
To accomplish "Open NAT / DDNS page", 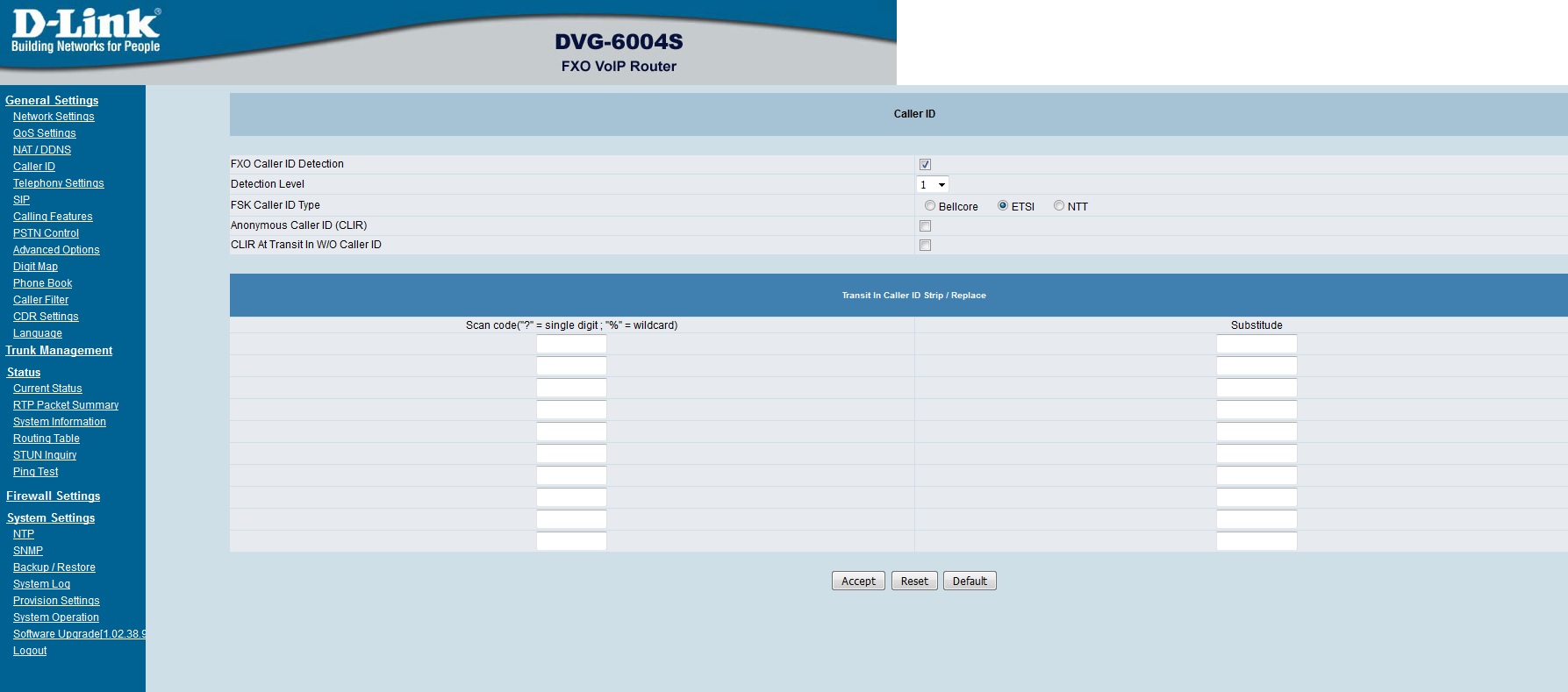I will [x=42, y=150].
